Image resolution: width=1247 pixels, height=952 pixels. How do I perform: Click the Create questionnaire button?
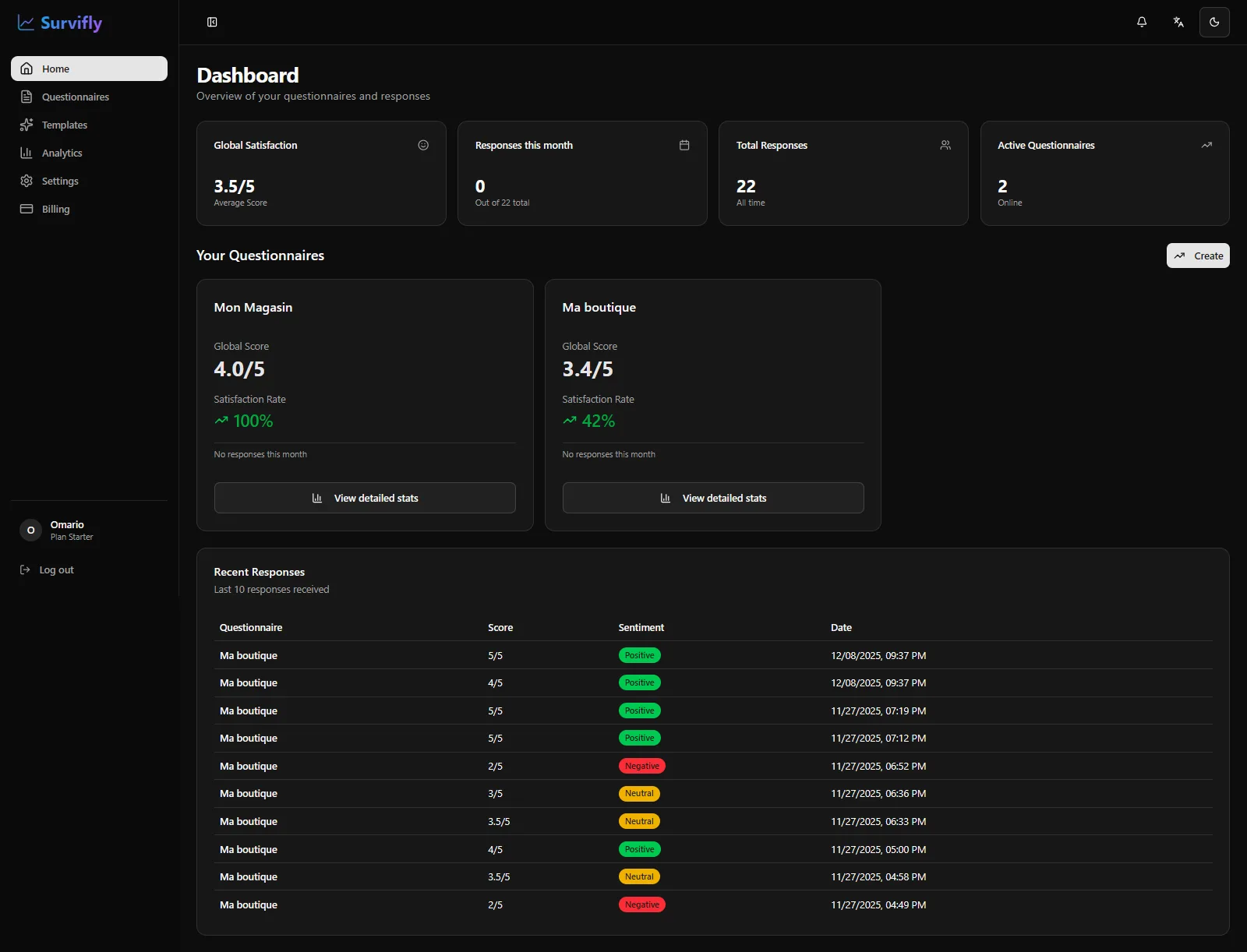pyautogui.click(x=1198, y=256)
